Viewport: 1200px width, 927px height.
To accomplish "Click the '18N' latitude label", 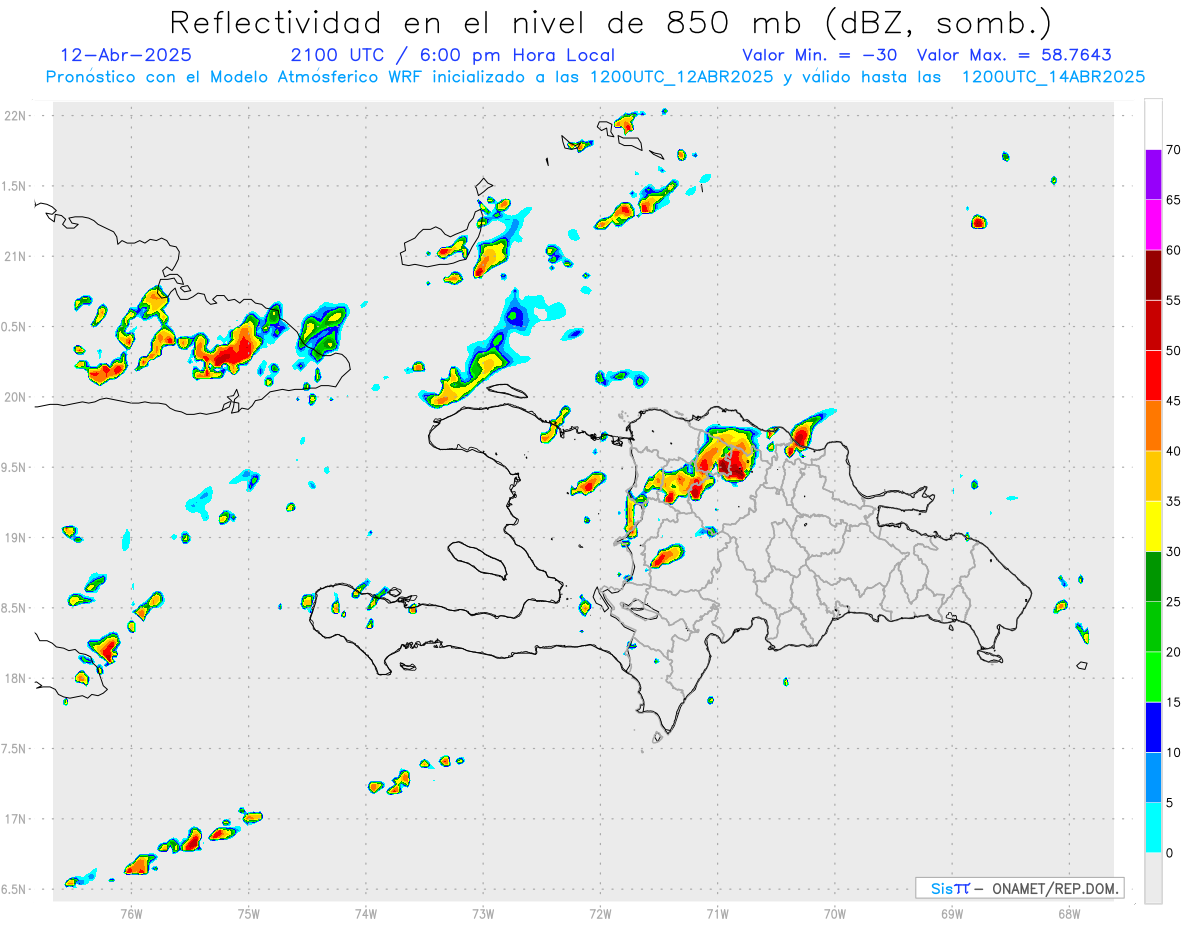I will point(17,678).
